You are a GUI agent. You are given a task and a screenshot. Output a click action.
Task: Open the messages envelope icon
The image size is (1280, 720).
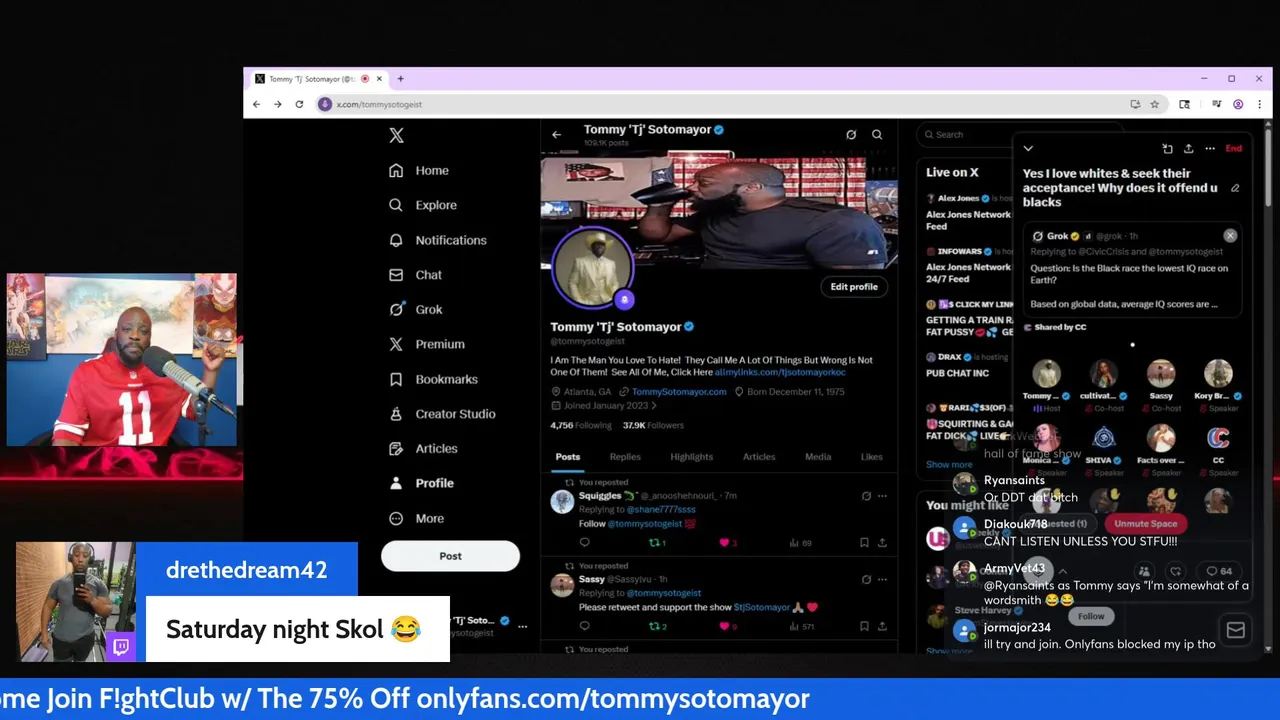coord(1235,630)
